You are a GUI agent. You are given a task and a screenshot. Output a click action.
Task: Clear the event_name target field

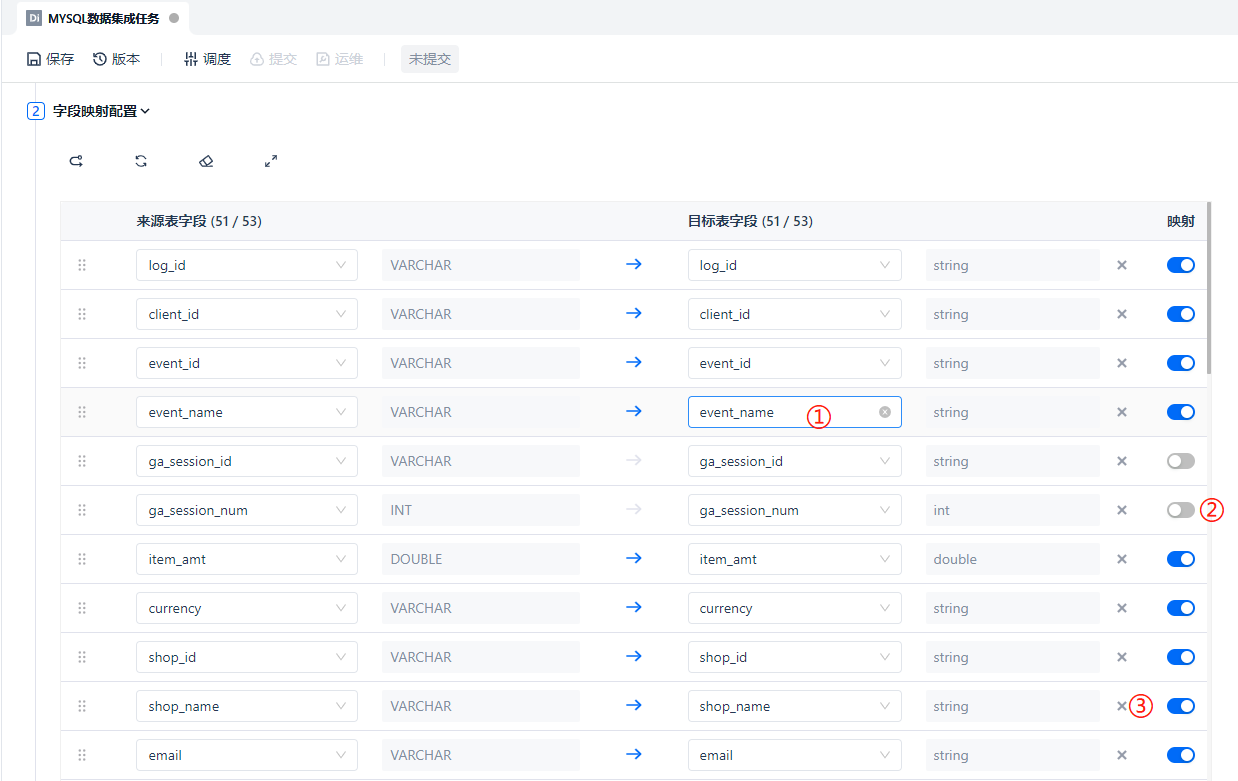point(885,412)
